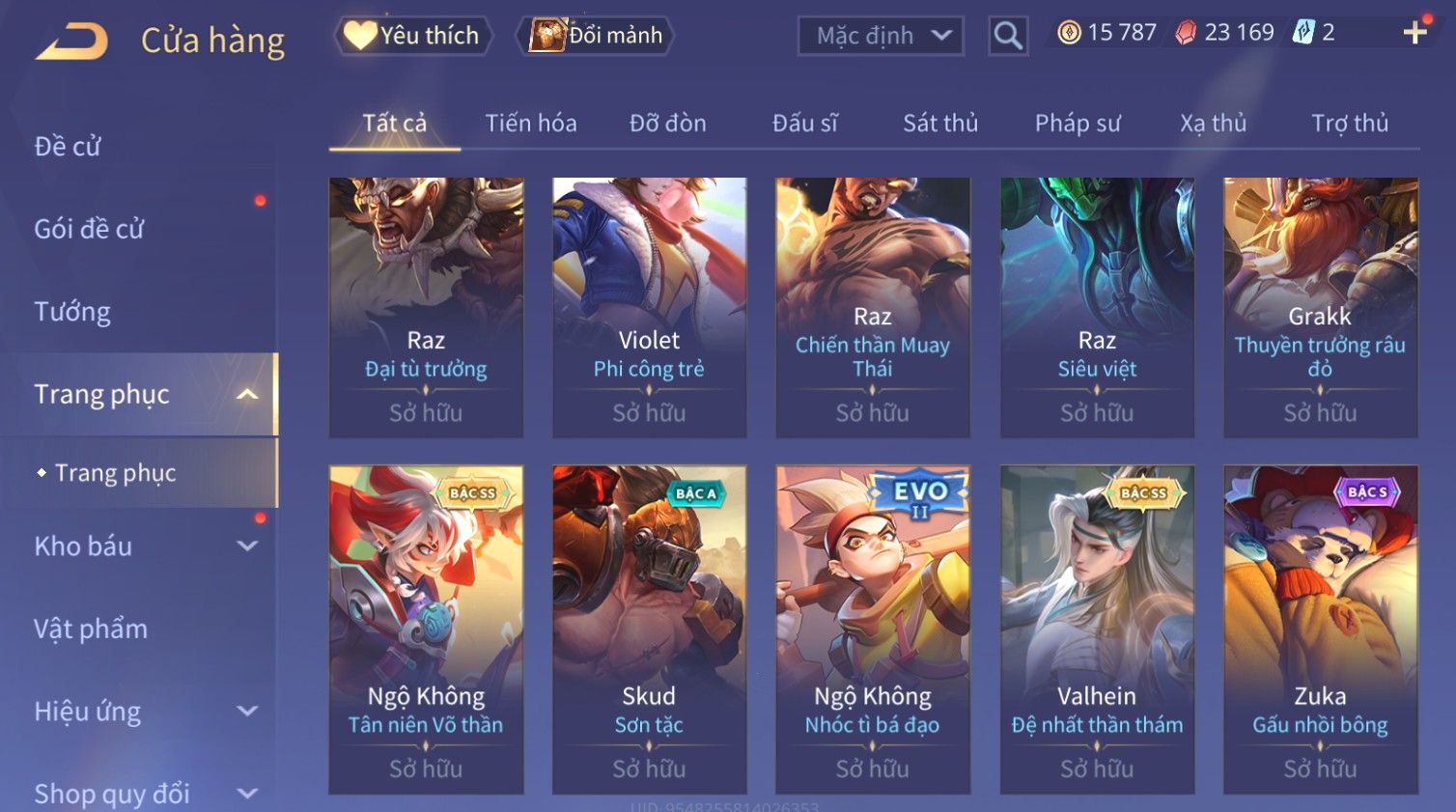Switch to the Tiến hóa tab
Screen dimensions: 1456x812
pos(531,124)
